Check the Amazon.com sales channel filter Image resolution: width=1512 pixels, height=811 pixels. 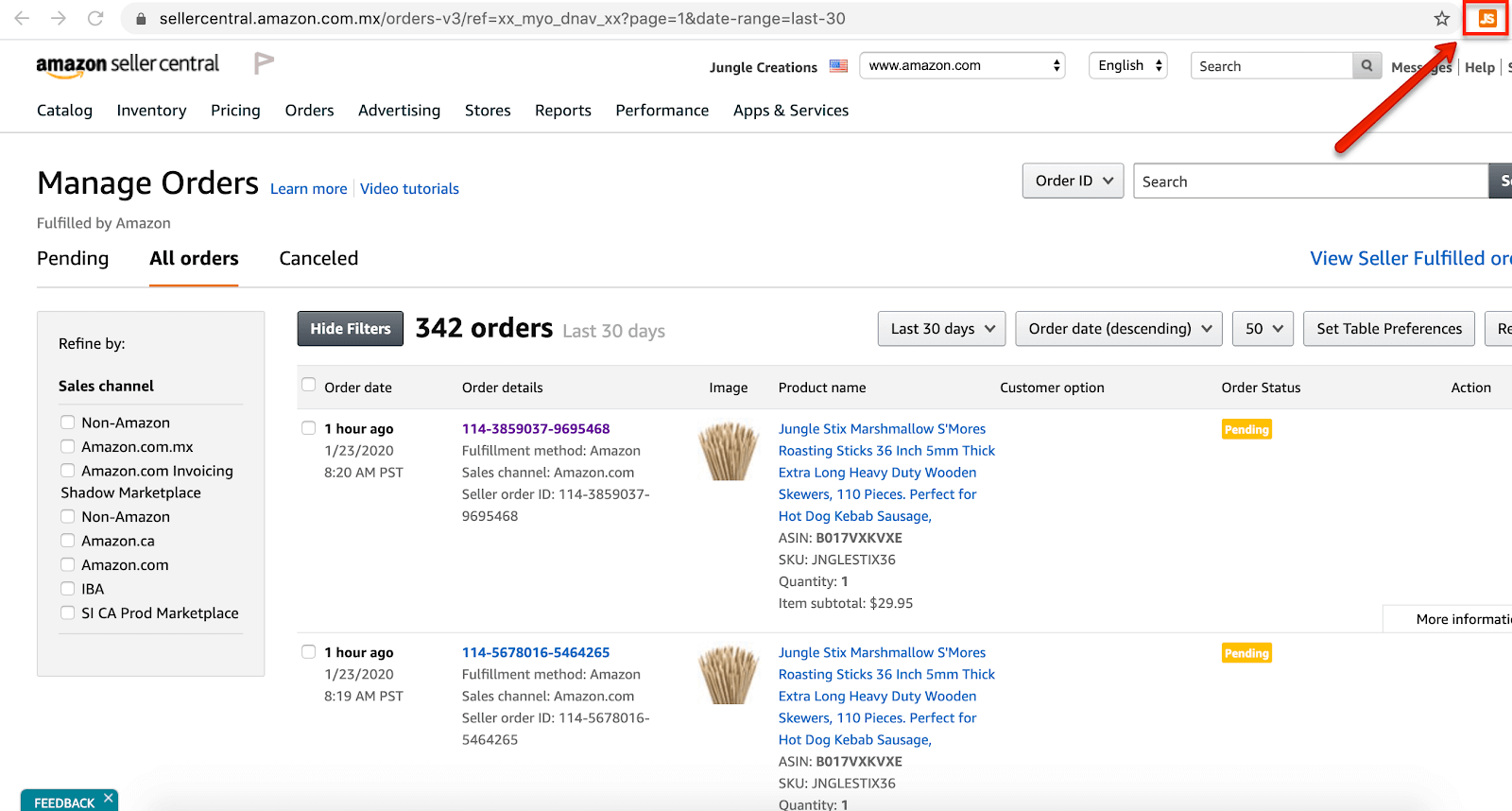click(67, 564)
